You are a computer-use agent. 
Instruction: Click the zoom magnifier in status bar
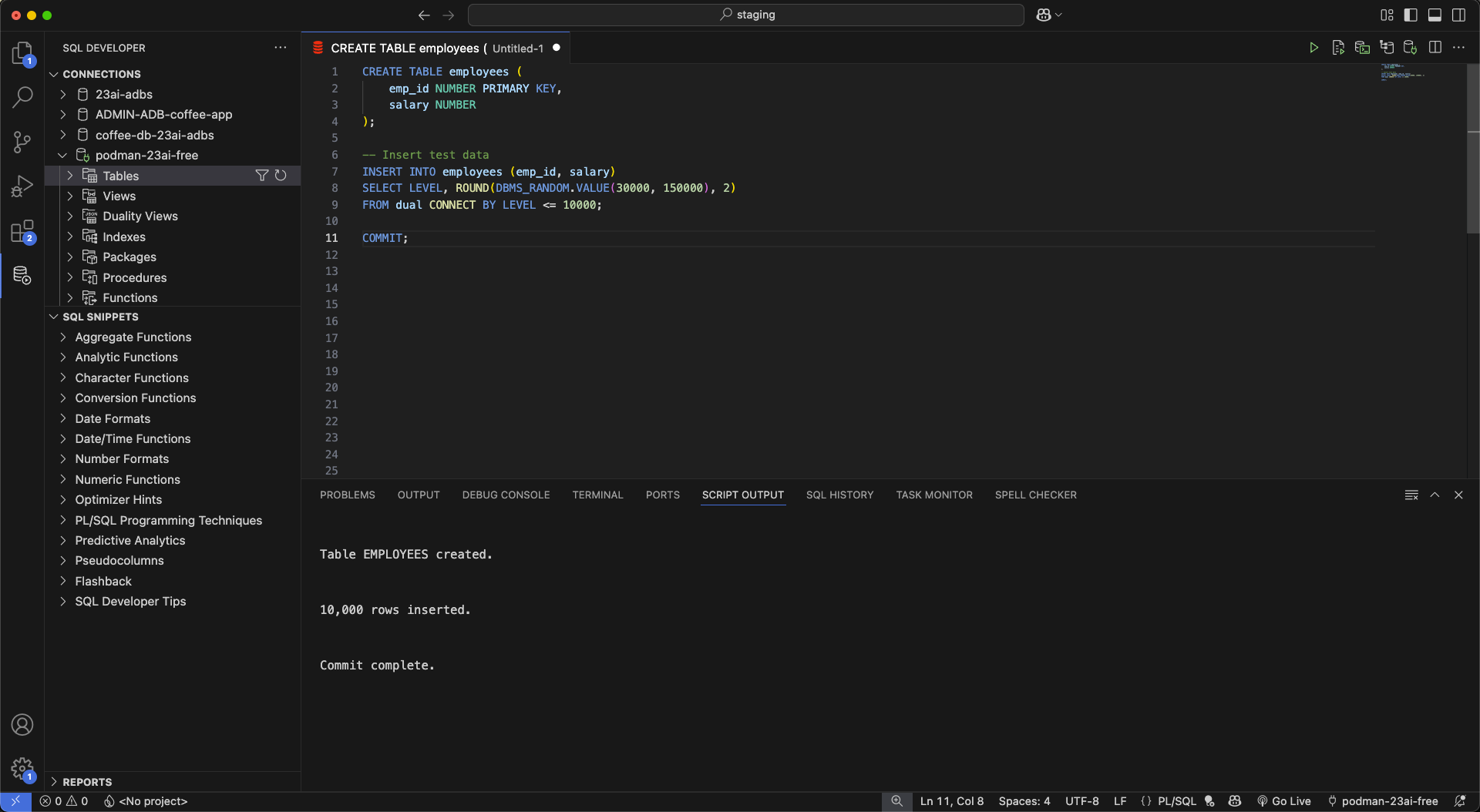pyautogui.click(x=896, y=801)
